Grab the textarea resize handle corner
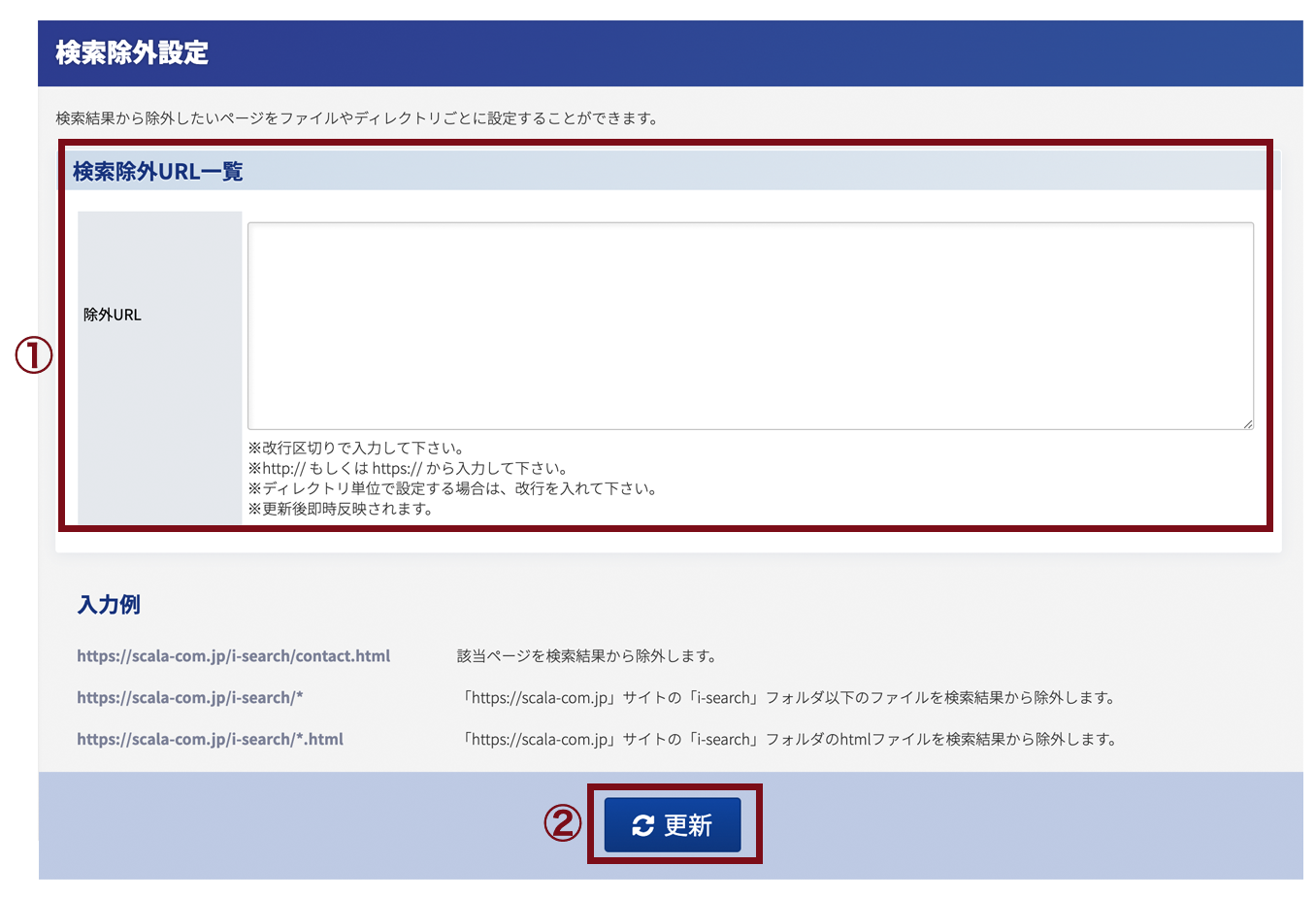Viewport: 1316px width, 899px height. 1247,423
